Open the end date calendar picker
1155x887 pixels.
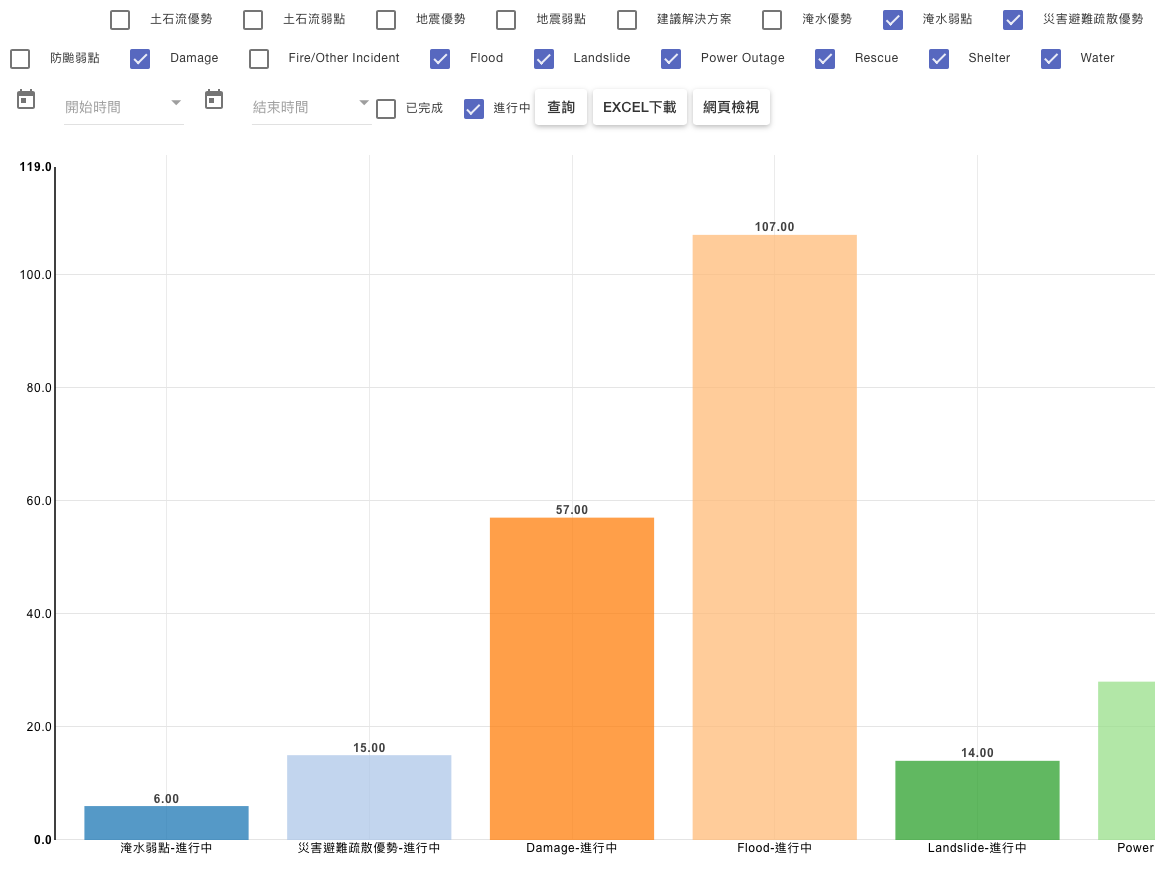click(213, 99)
